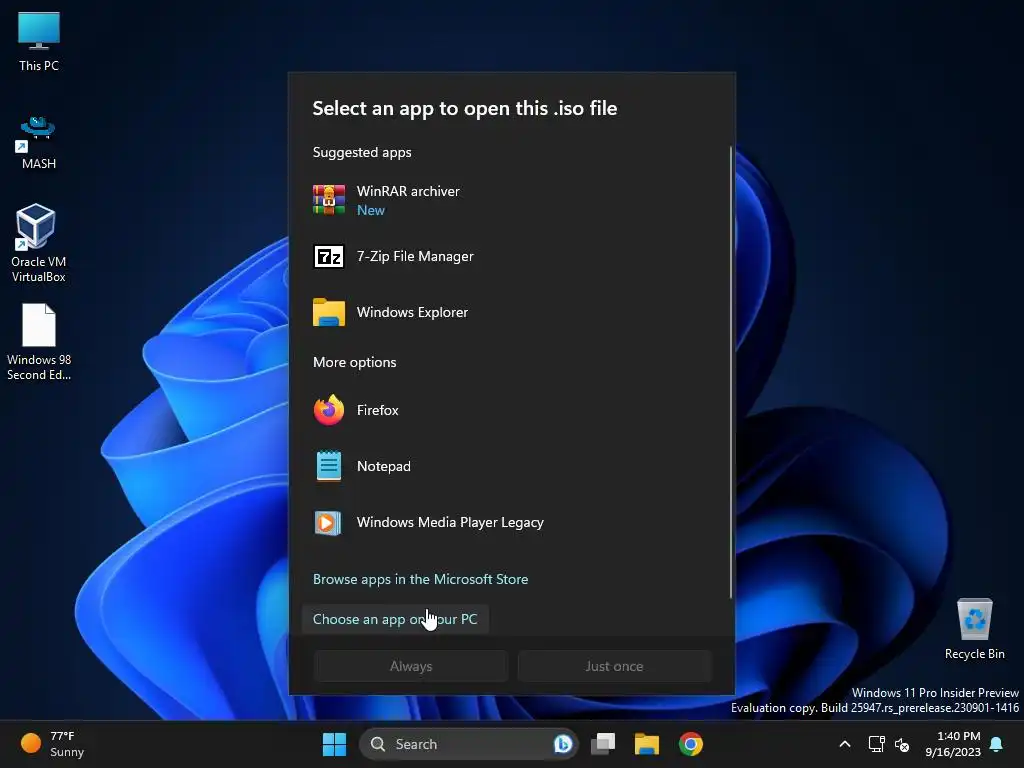Select WinRAR archiver from suggested apps
Image resolution: width=1024 pixels, height=768 pixels.
510,200
